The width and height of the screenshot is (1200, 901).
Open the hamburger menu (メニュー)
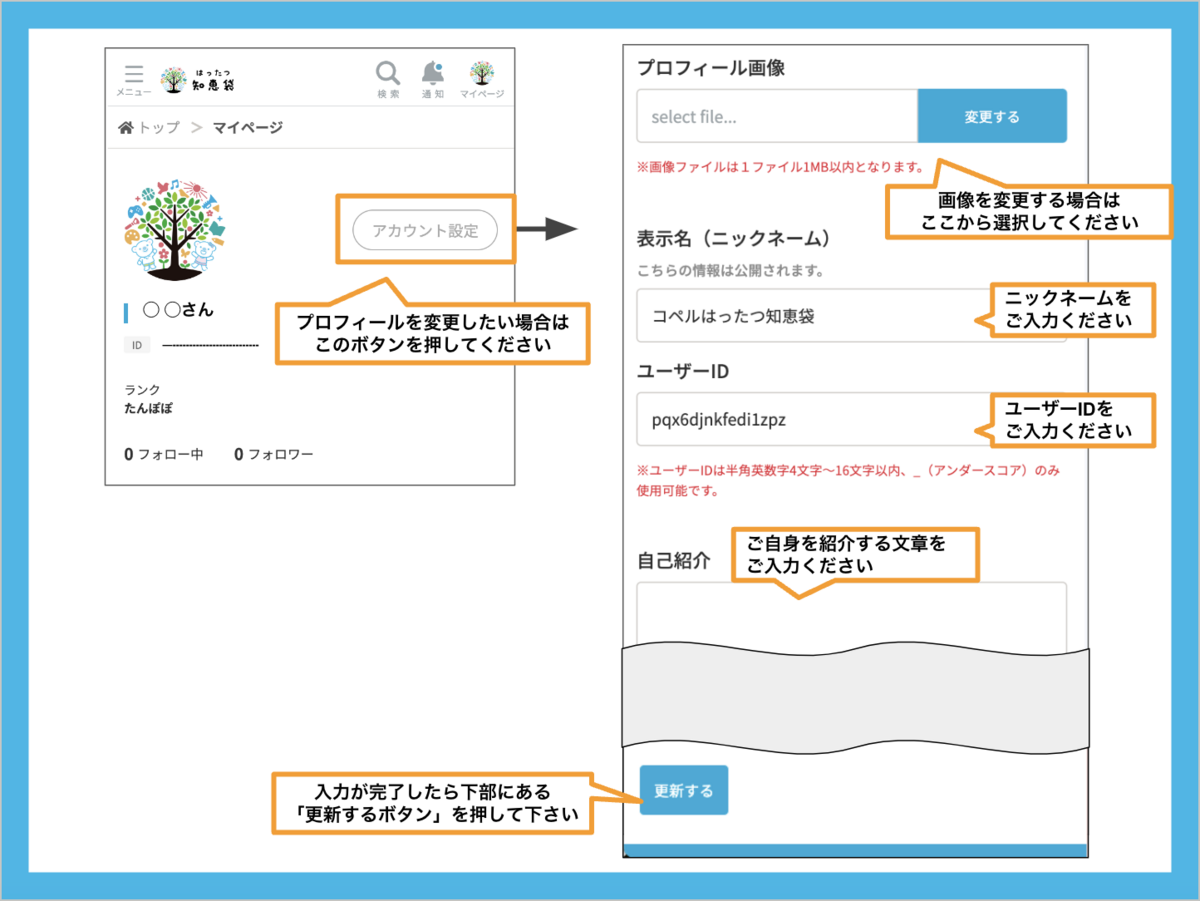tap(133, 79)
